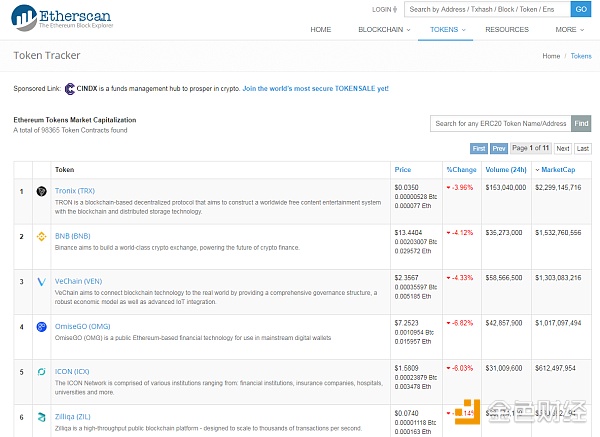This screenshot has height=437, width=600.
Task: Click the -3.96% change value
Action: click(460, 188)
